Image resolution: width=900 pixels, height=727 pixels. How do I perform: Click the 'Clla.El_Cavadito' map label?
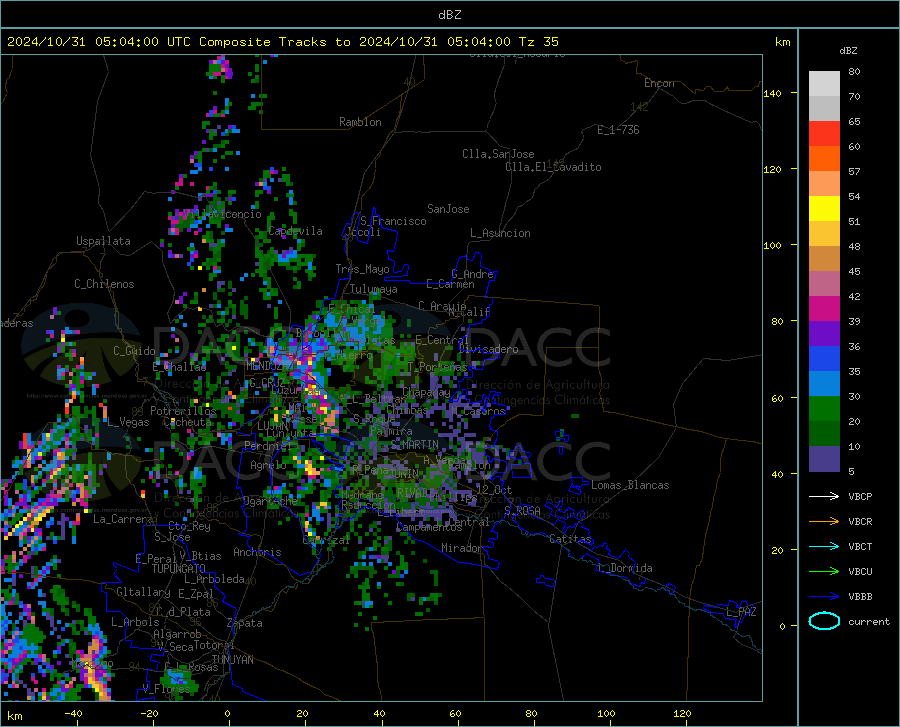pos(553,167)
